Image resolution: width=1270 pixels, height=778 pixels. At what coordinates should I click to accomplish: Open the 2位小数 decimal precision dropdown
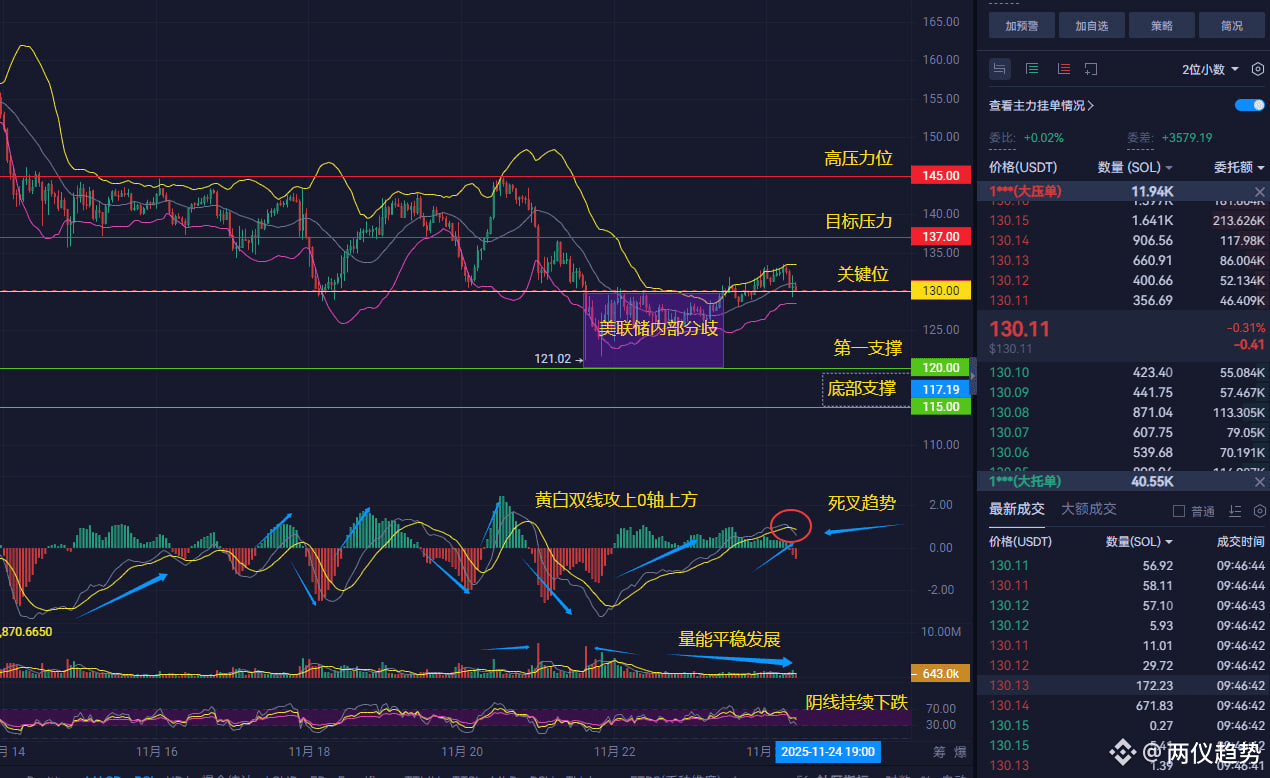pyautogui.click(x=1210, y=69)
